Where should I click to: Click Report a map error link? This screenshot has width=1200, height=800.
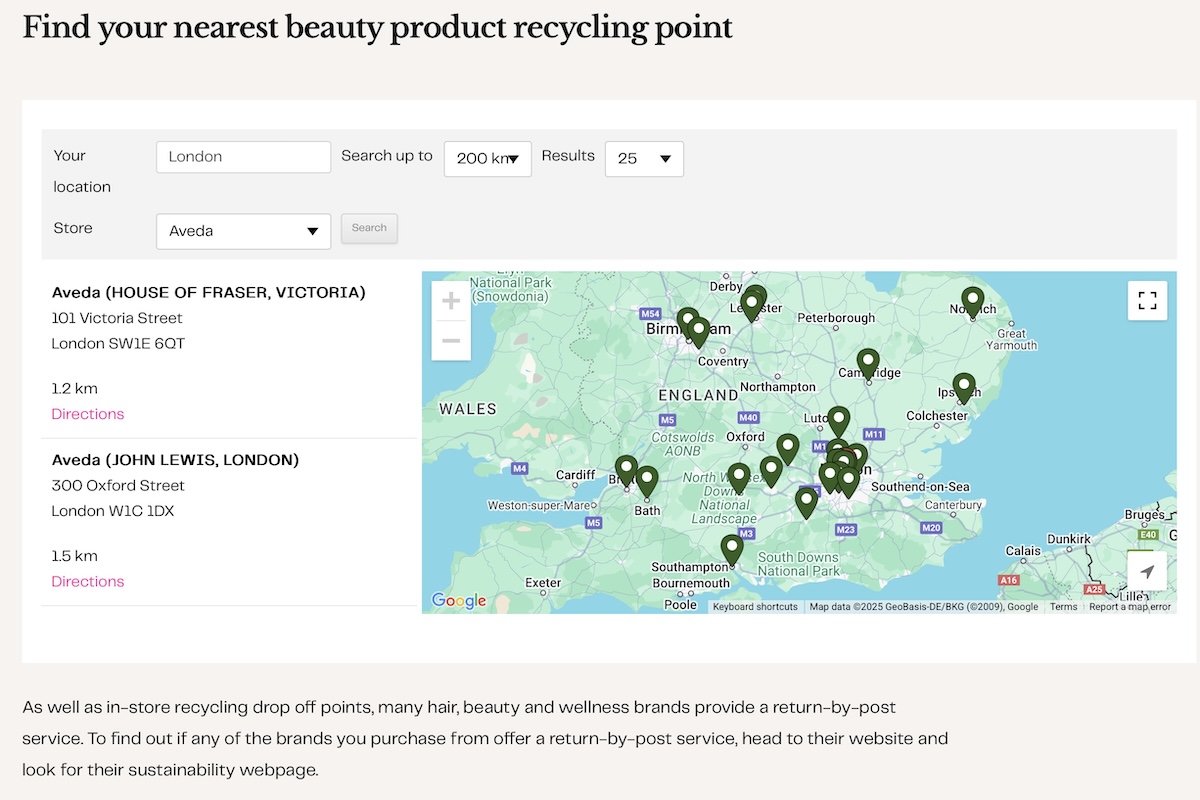click(x=1130, y=607)
